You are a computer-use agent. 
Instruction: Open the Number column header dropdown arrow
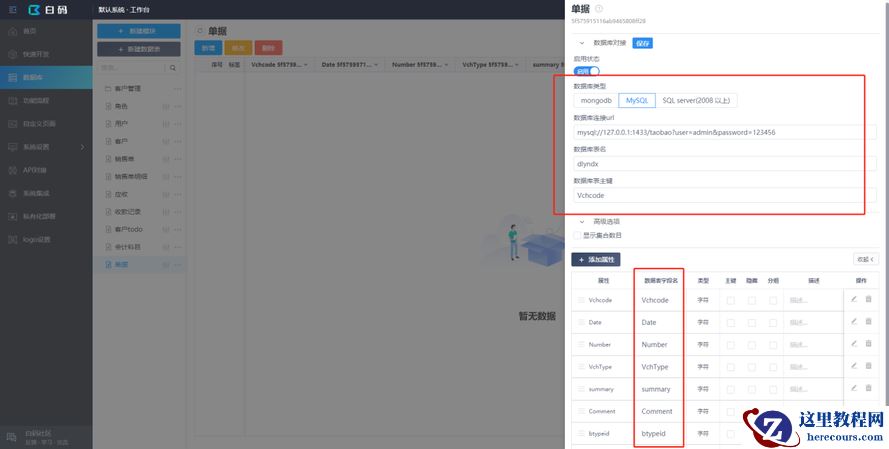pos(447,65)
